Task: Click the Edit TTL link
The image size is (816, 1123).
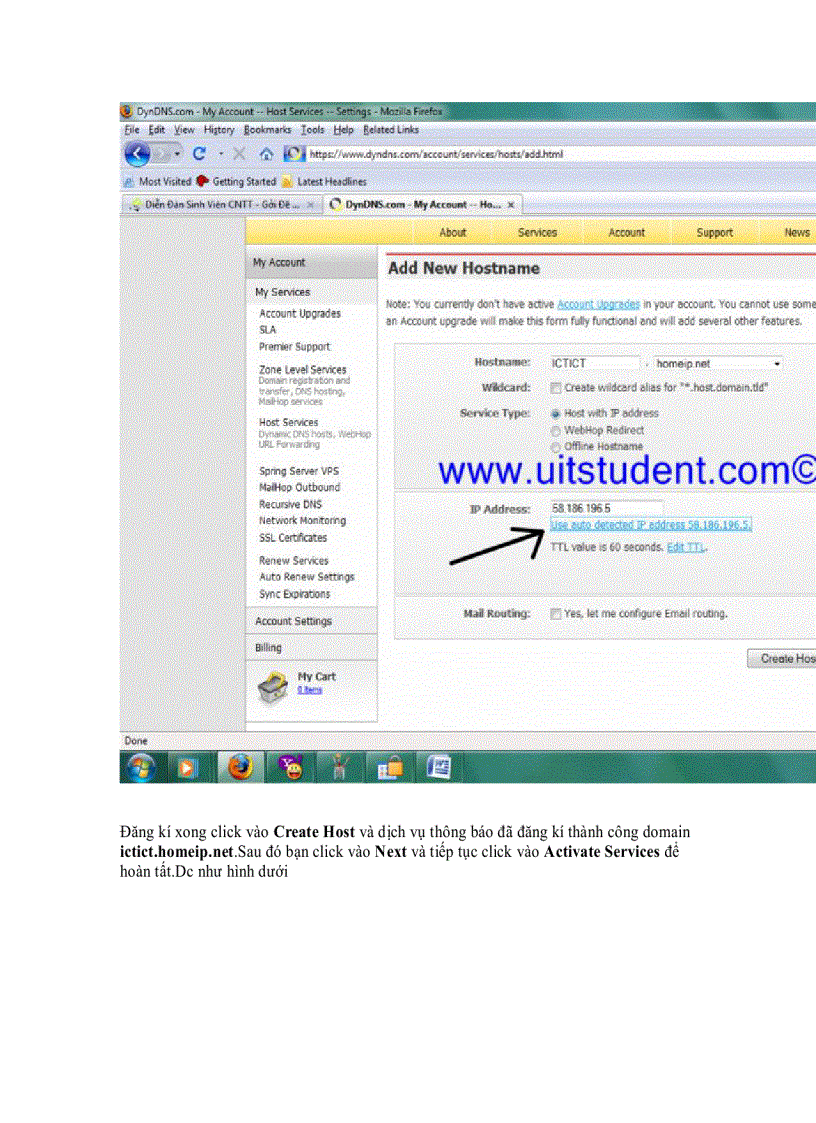Action: (x=686, y=547)
